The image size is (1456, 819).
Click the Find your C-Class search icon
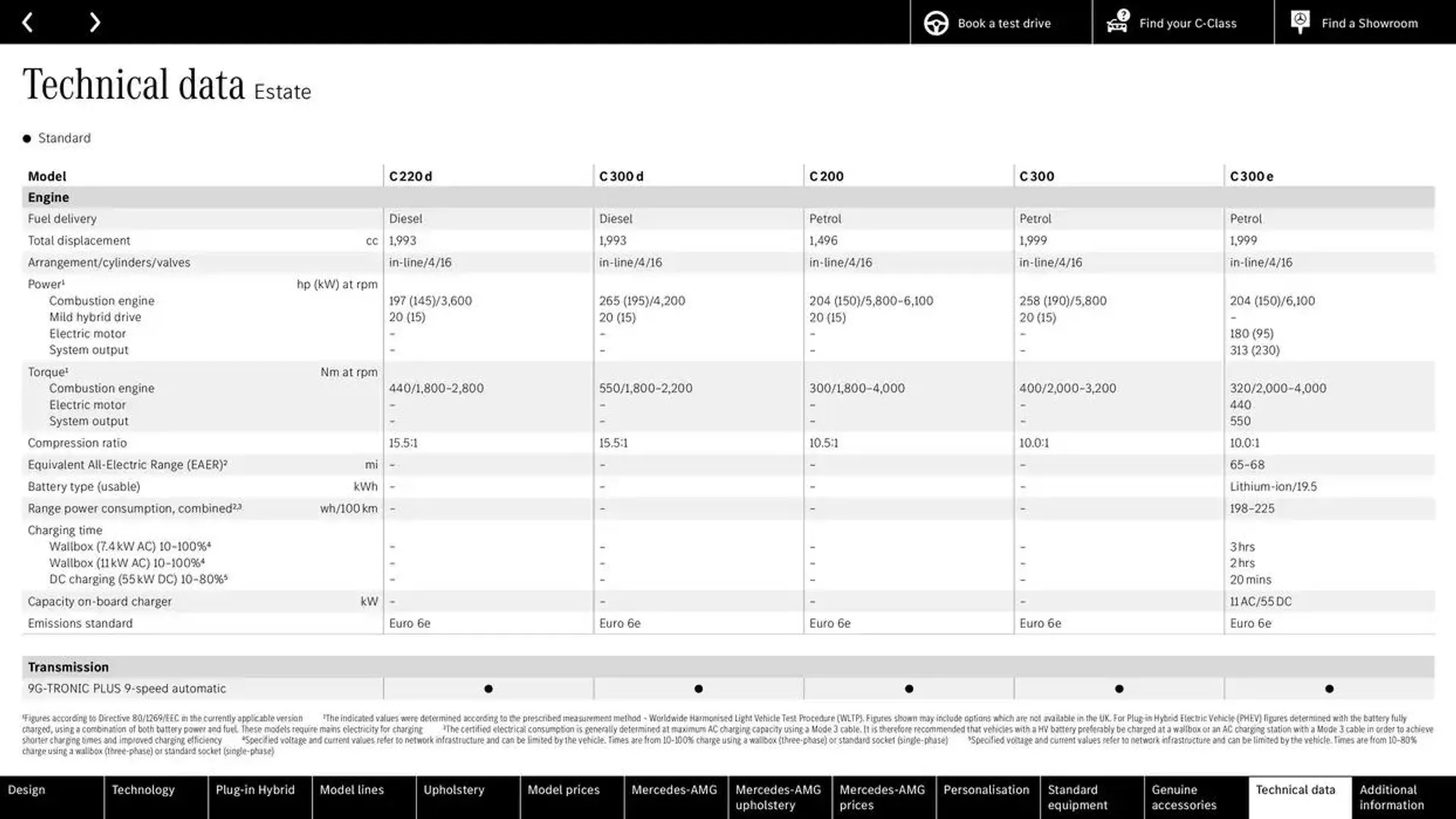coord(1116,22)
